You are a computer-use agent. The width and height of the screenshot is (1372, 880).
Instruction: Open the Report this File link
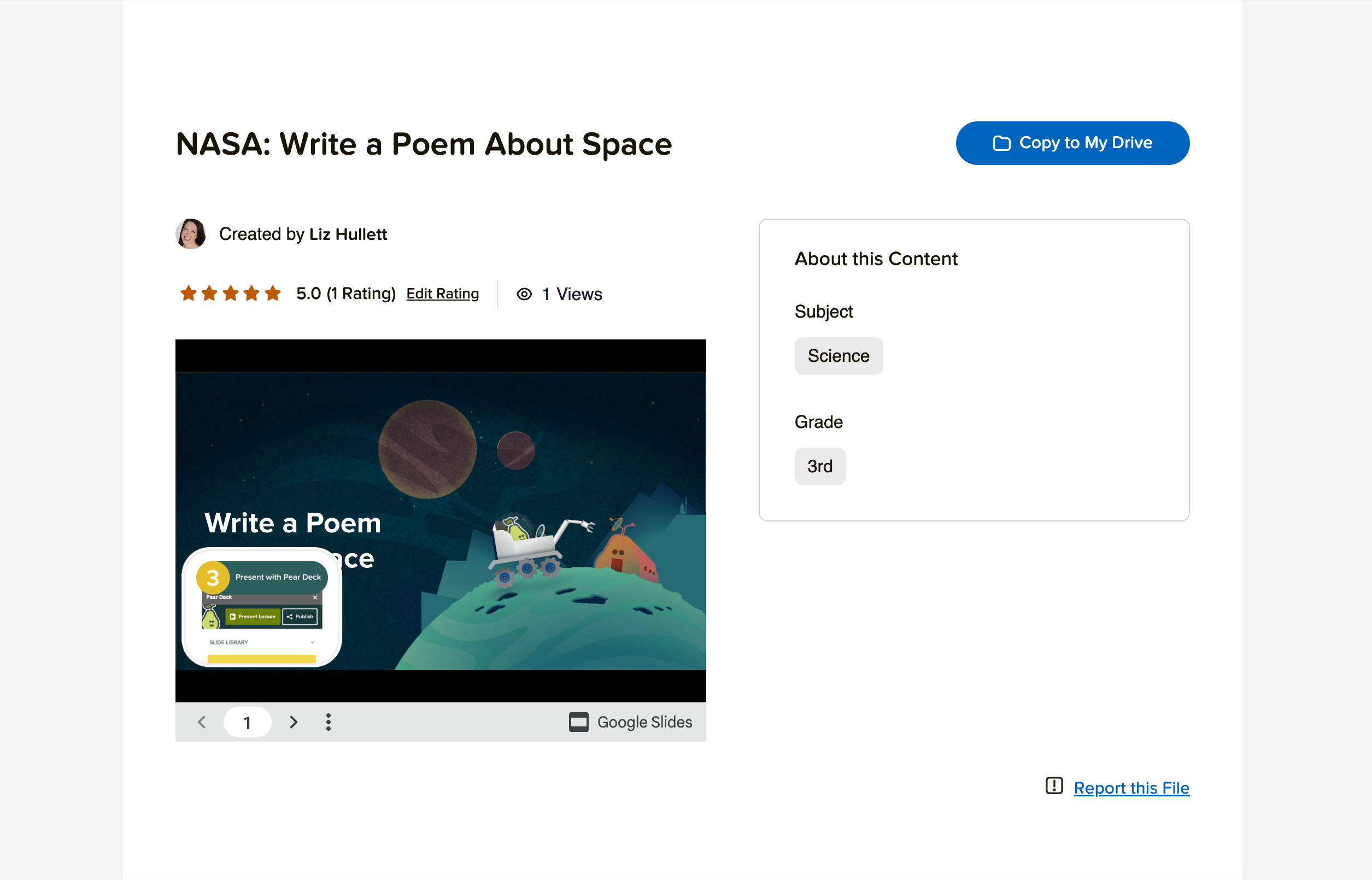(x=1131, y=788)
